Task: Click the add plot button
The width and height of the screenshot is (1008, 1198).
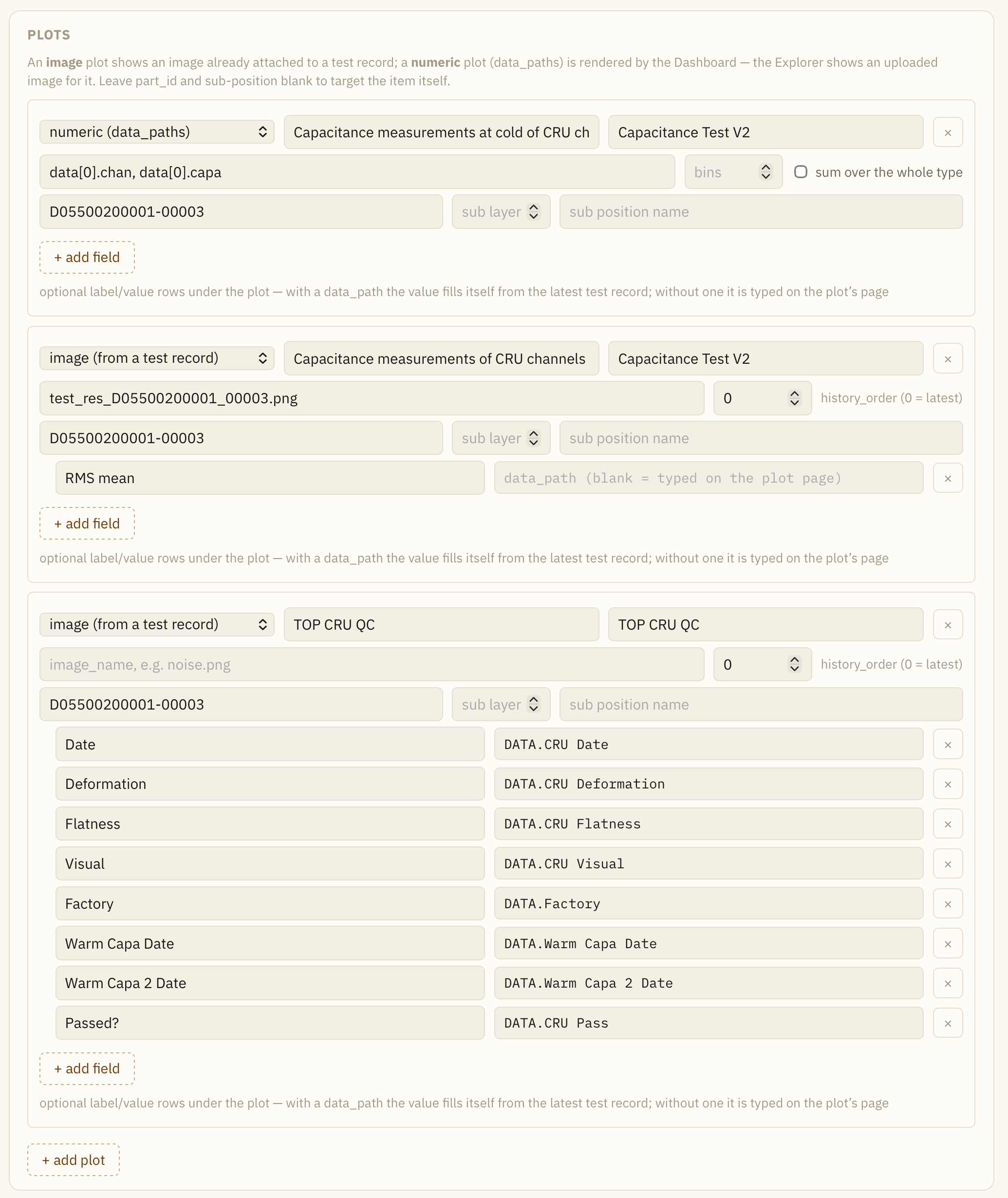Action: [x=73, y=1160]
